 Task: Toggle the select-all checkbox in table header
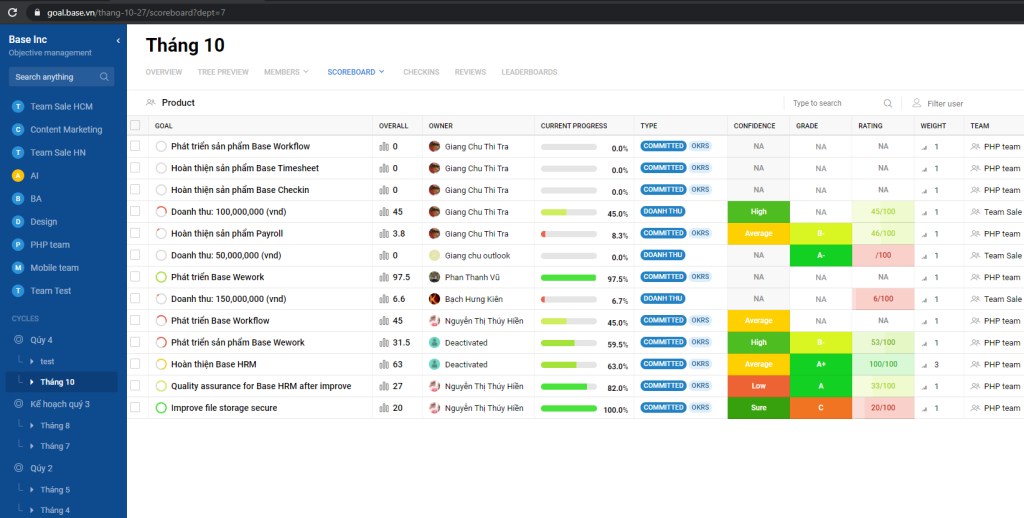tap(135, 125)
